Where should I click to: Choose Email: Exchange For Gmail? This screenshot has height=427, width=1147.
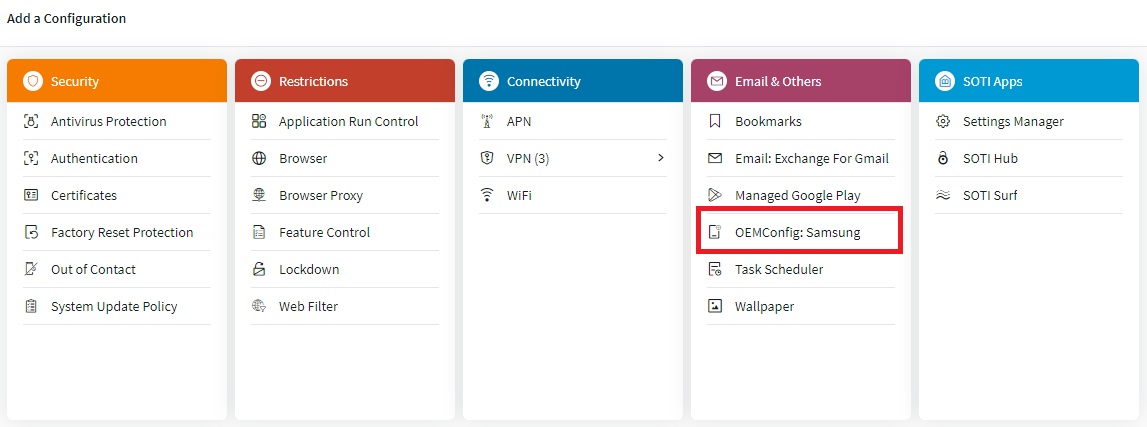click(x=811, y=158)
